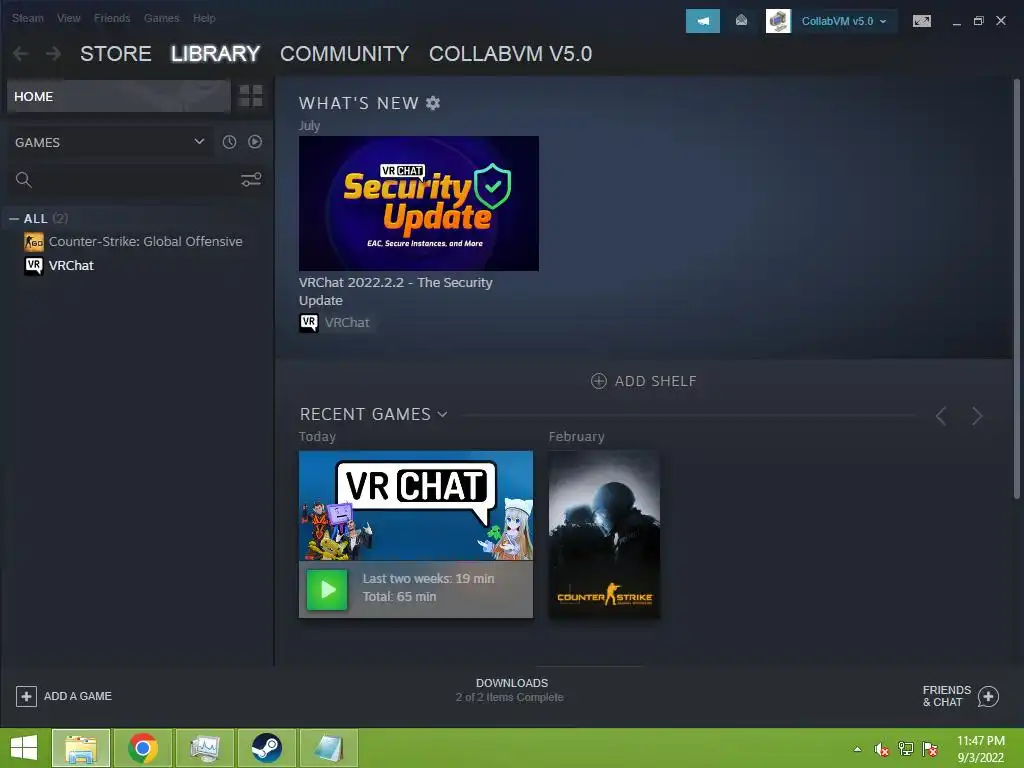The width and height of the screenshot is (1024, 768).
Task: Open the Steam menu
Action: 27,18
